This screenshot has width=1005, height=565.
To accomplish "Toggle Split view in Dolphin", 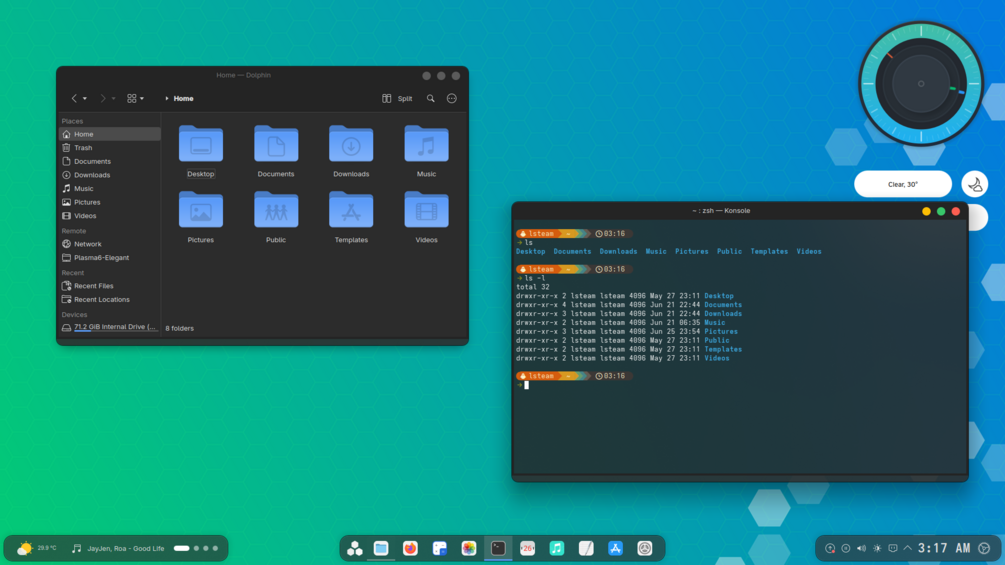I will click(x=397, y=99).
